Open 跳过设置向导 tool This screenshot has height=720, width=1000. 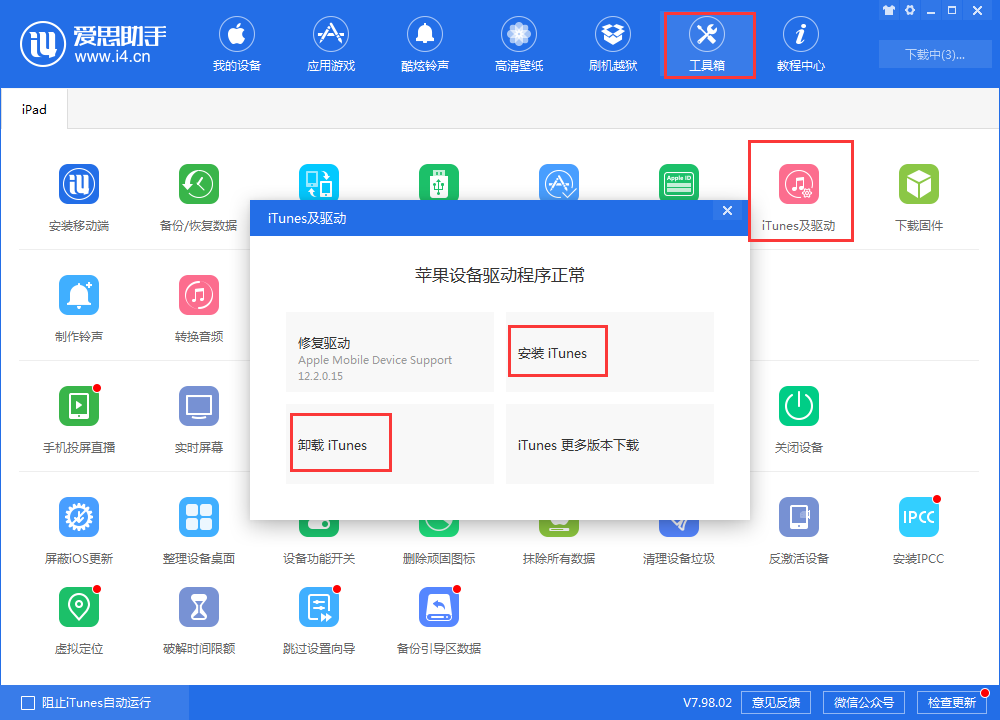319,621
